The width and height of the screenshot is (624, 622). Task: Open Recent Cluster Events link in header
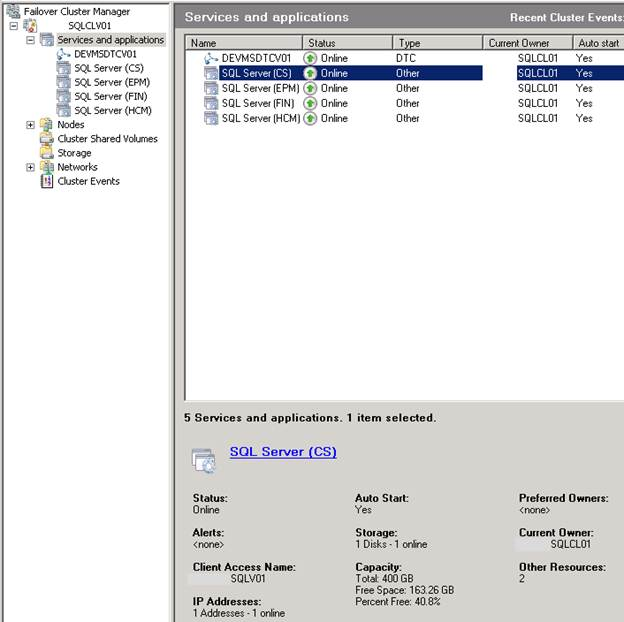(567, 17)
